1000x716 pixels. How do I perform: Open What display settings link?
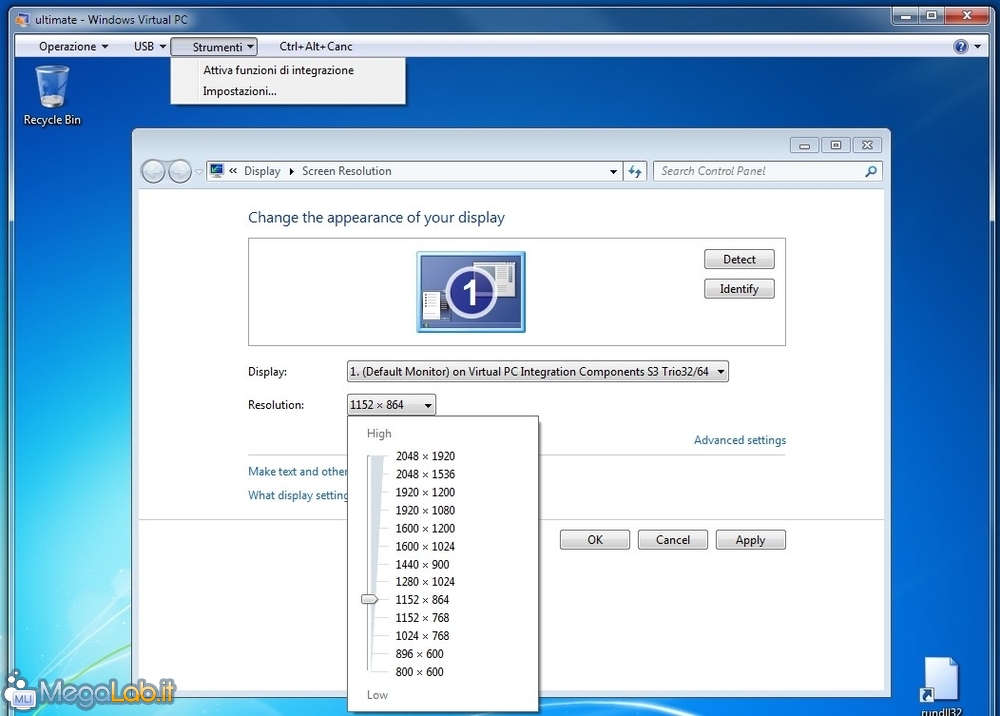pyautogui.click(x=298, y=495)
